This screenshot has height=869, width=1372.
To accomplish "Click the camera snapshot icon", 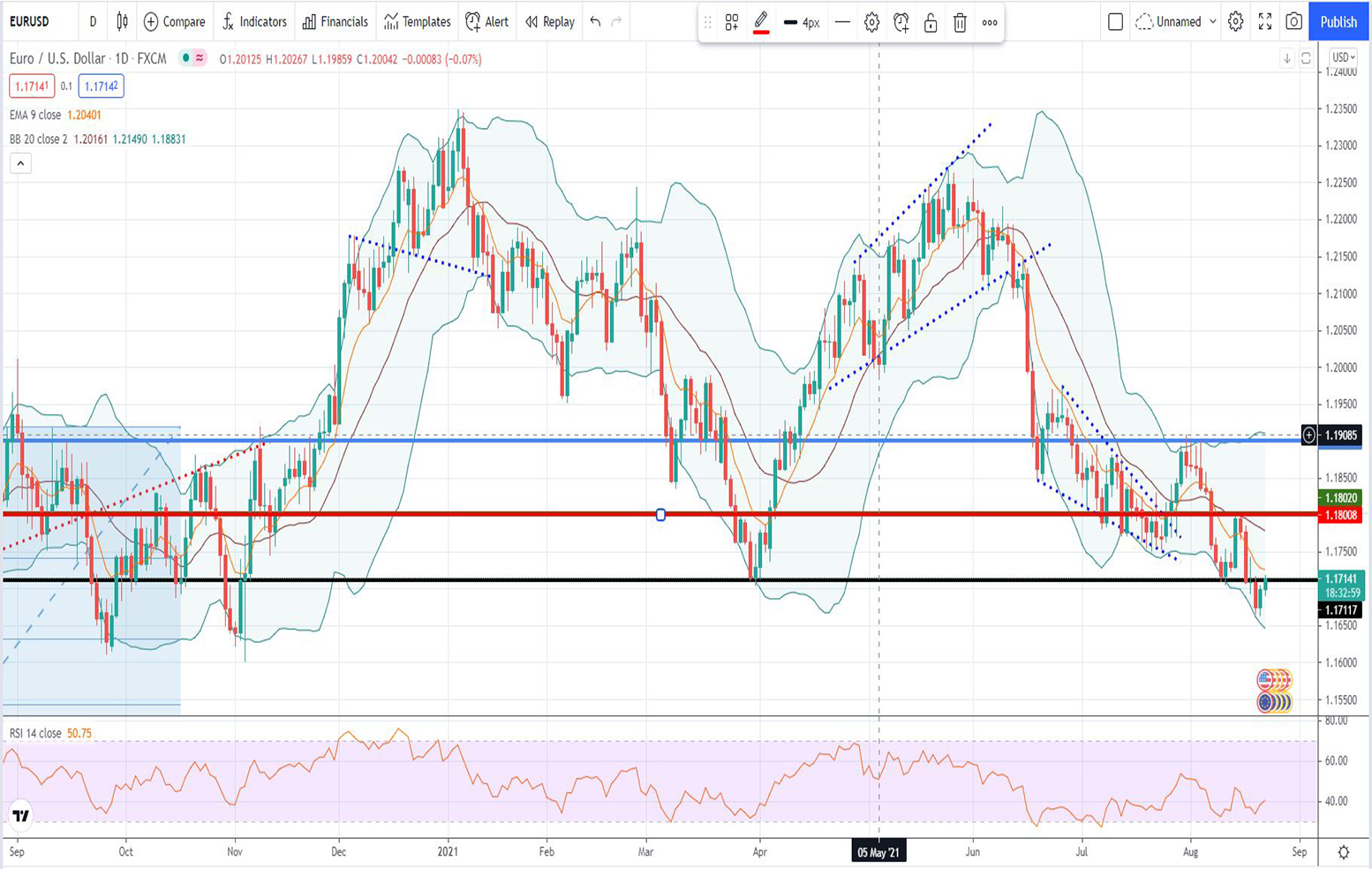I will (x=1293, y=21).
